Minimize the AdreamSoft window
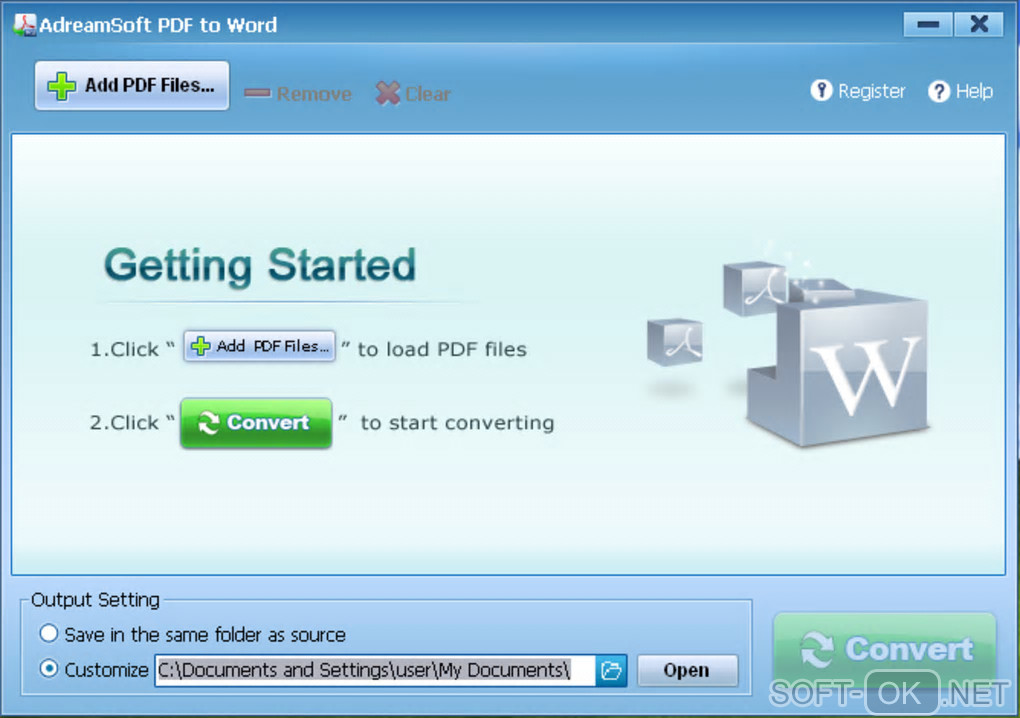The height and width of the screenshot is (718, 1020). [928, 25]
